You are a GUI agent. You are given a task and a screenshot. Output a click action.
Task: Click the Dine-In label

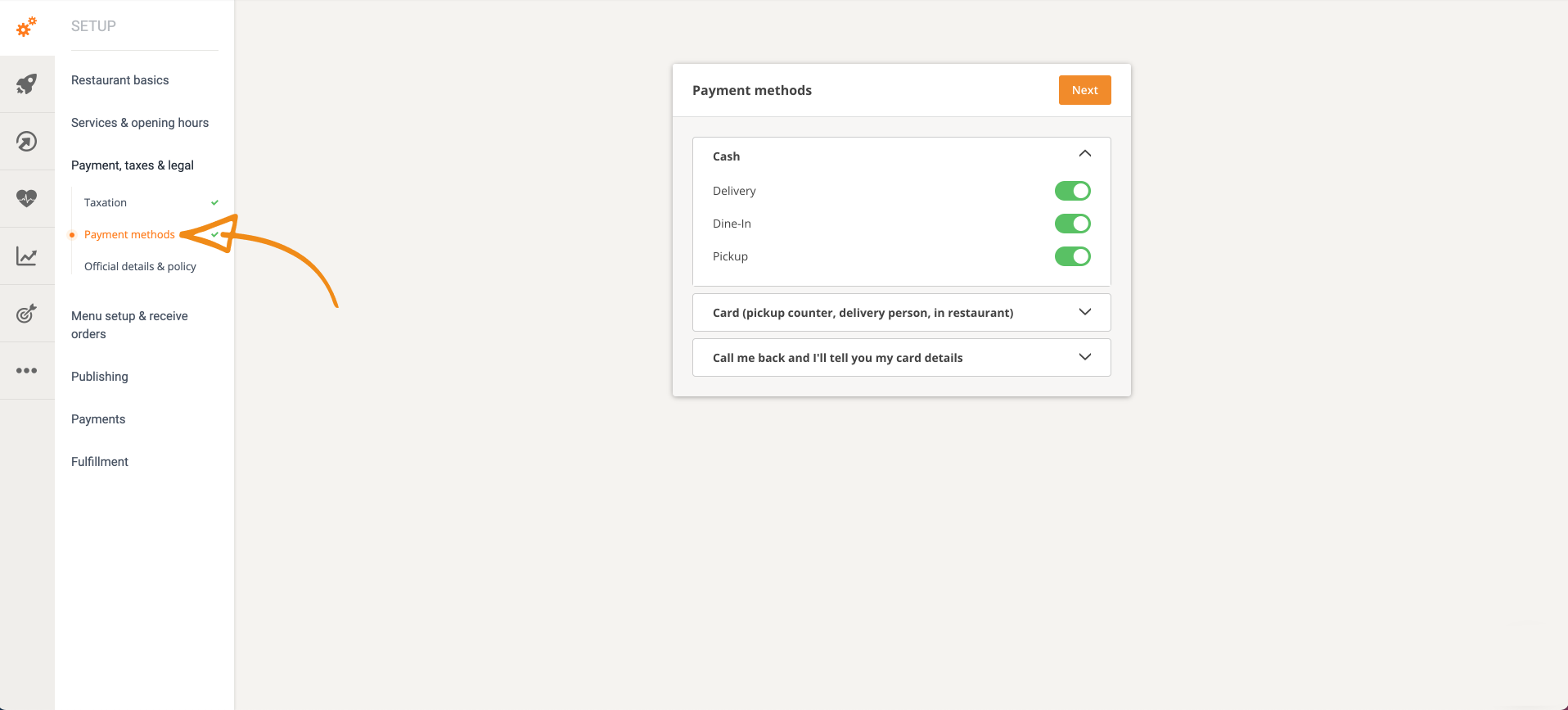(732, 224)
